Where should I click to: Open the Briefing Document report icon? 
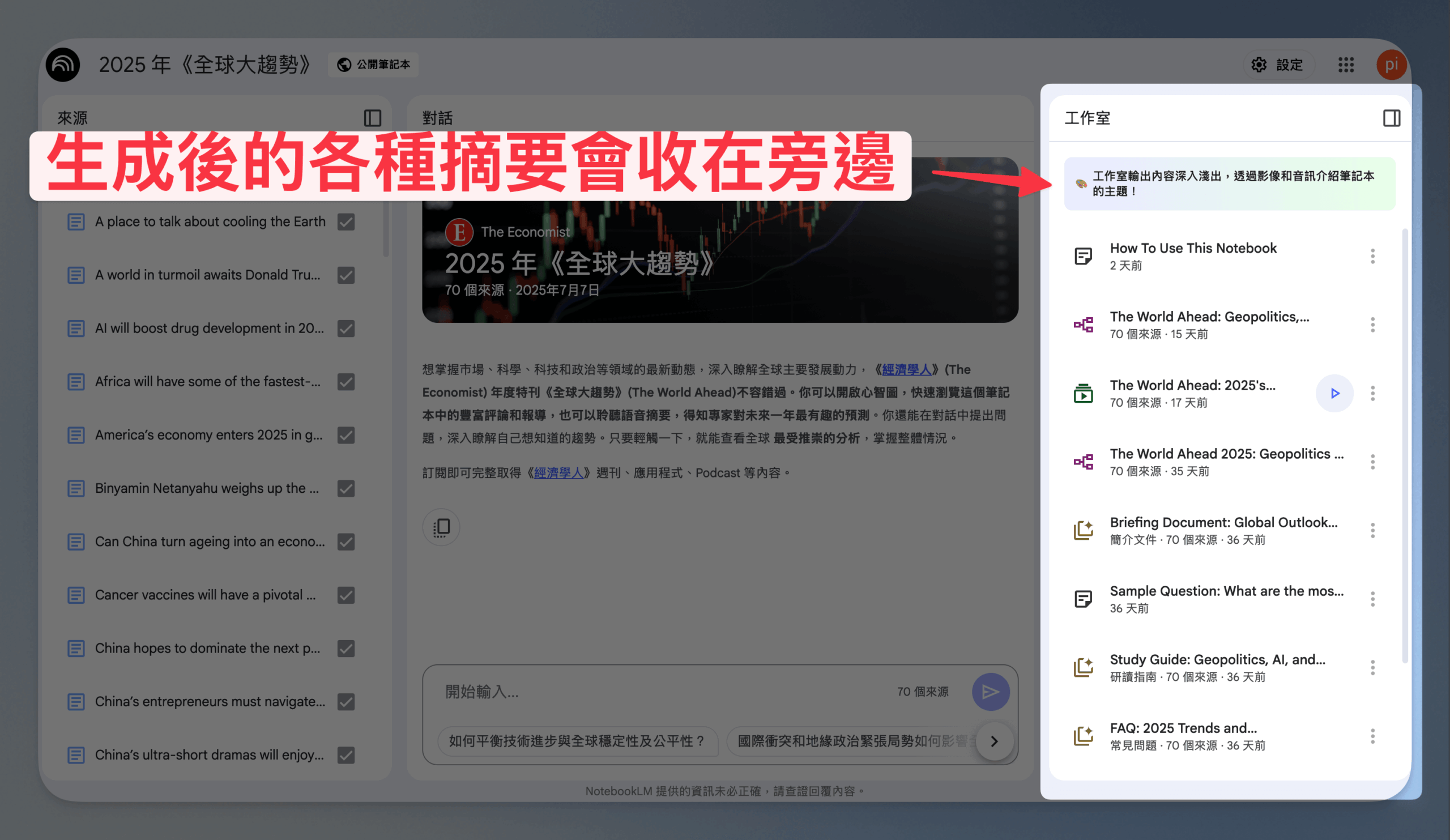point(1083,531)
